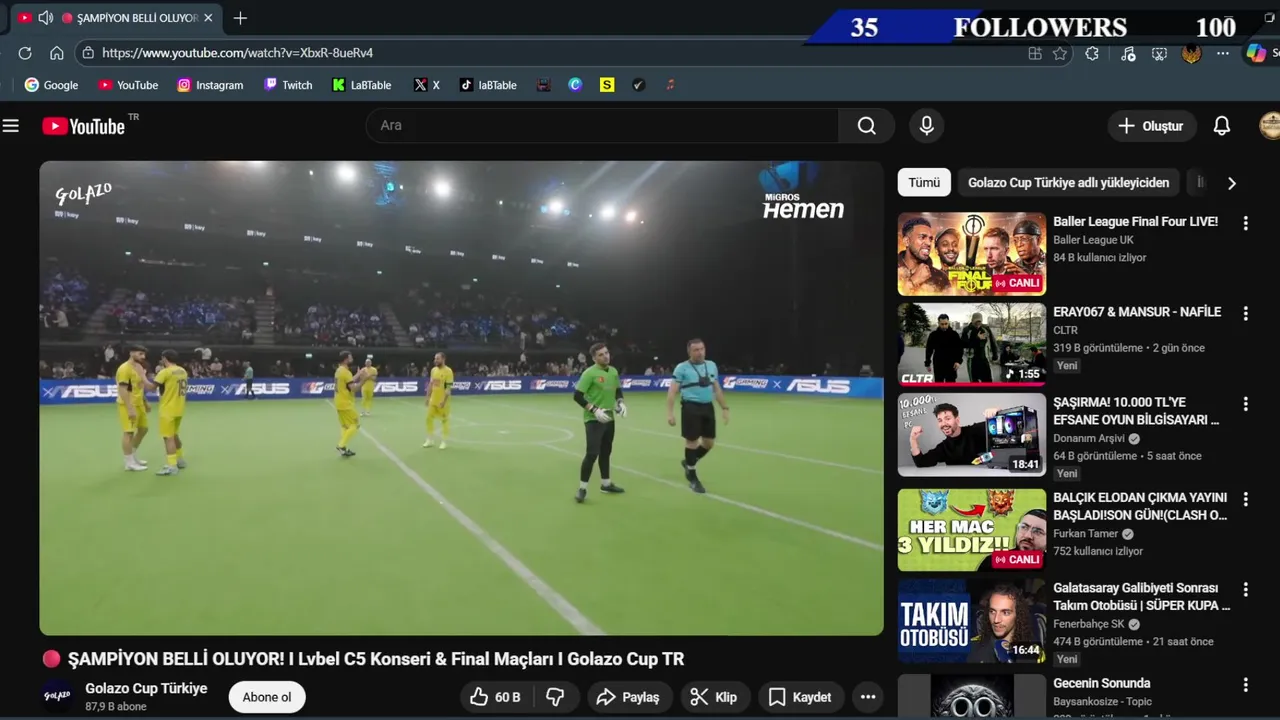
Task: Open the X bookmark
Action: coord(427,85)
